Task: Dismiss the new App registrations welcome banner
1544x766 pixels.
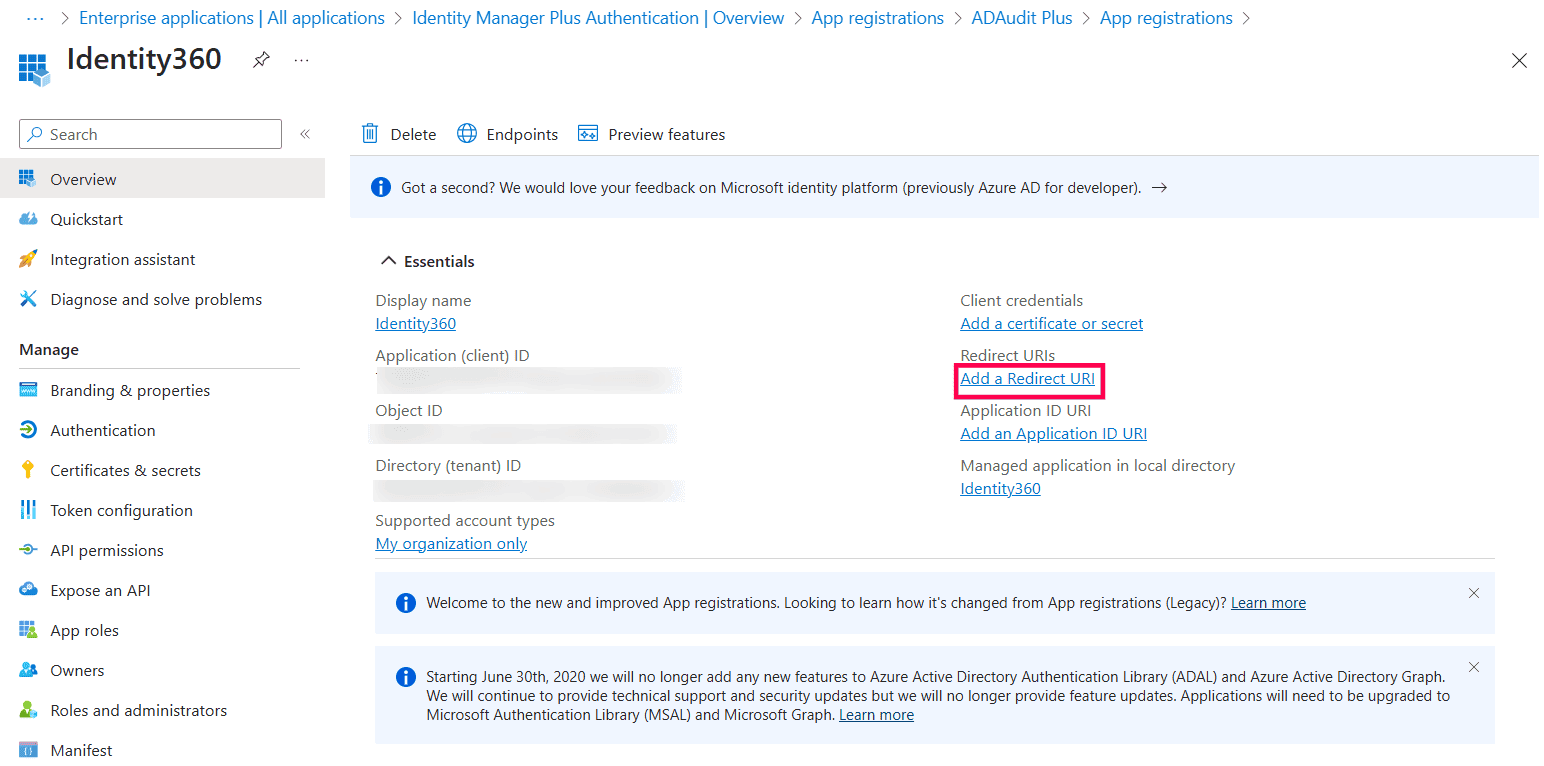Action: [x=1473, y=593]
